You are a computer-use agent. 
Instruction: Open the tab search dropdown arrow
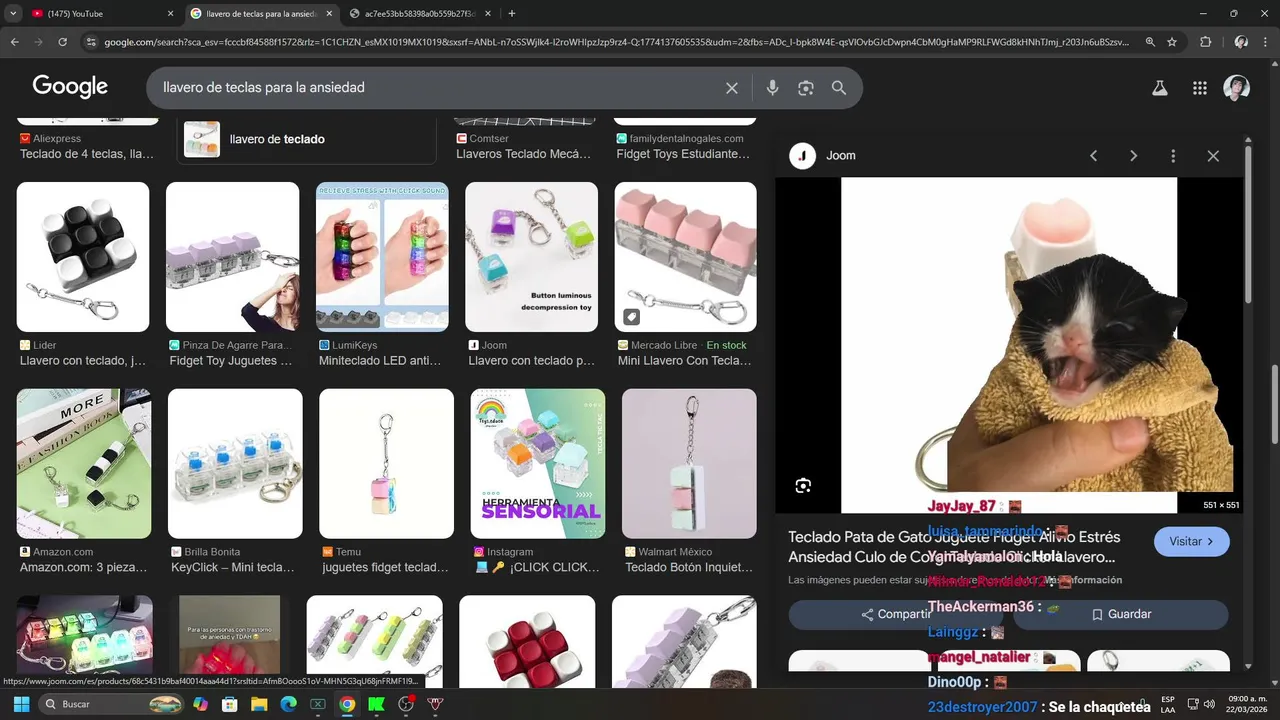point(13,13)
